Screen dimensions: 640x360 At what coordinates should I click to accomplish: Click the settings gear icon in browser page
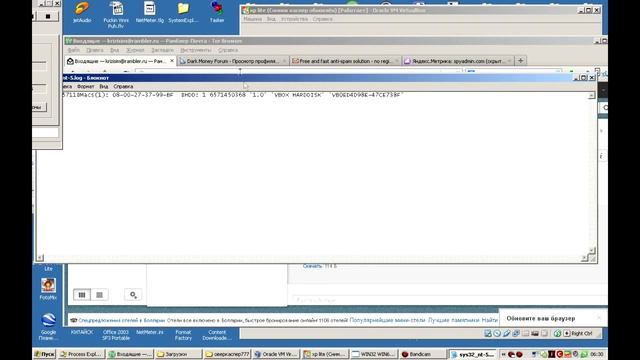[x=133, y=295]
